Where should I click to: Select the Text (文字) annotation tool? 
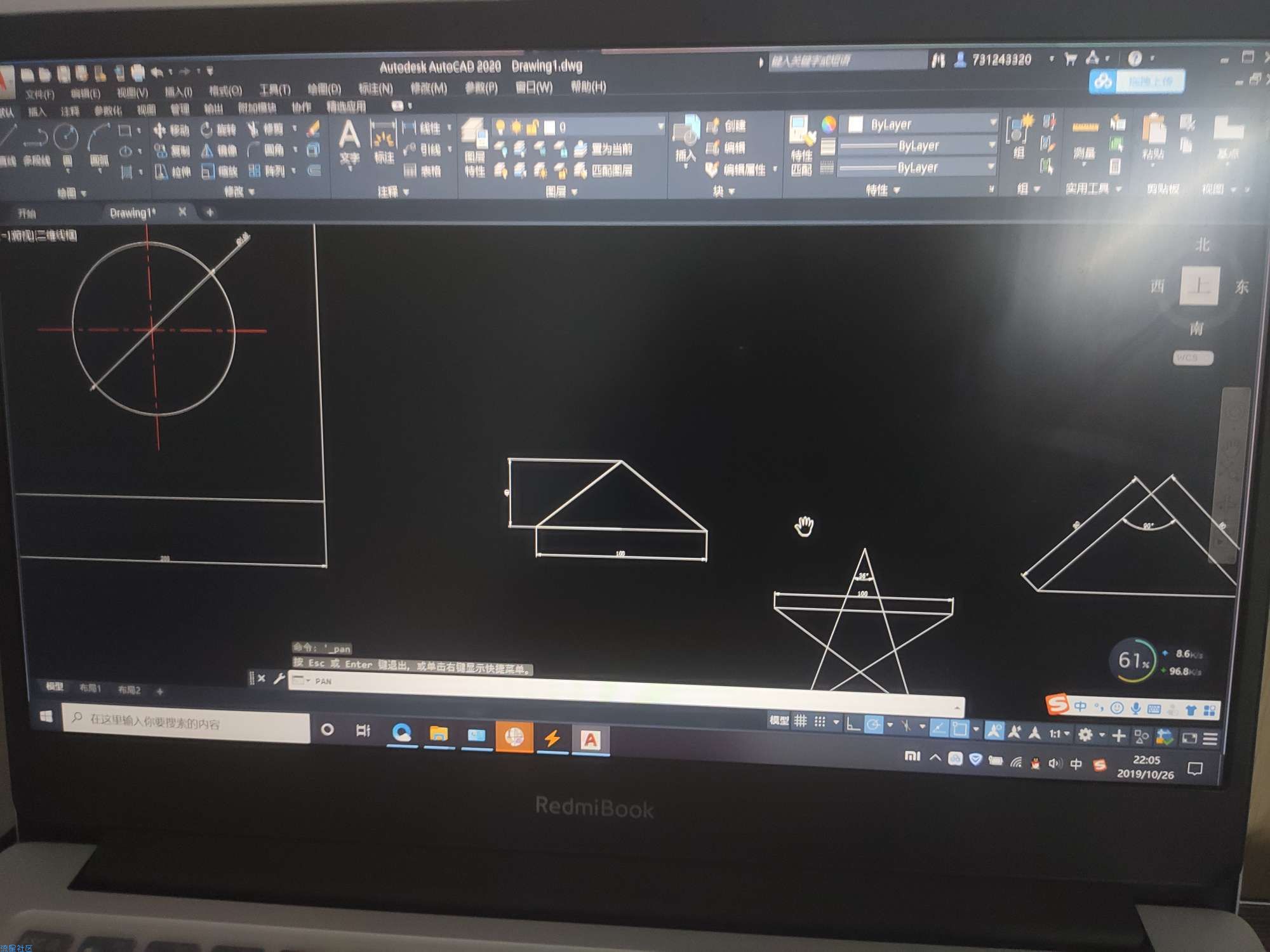pos(349,143)
